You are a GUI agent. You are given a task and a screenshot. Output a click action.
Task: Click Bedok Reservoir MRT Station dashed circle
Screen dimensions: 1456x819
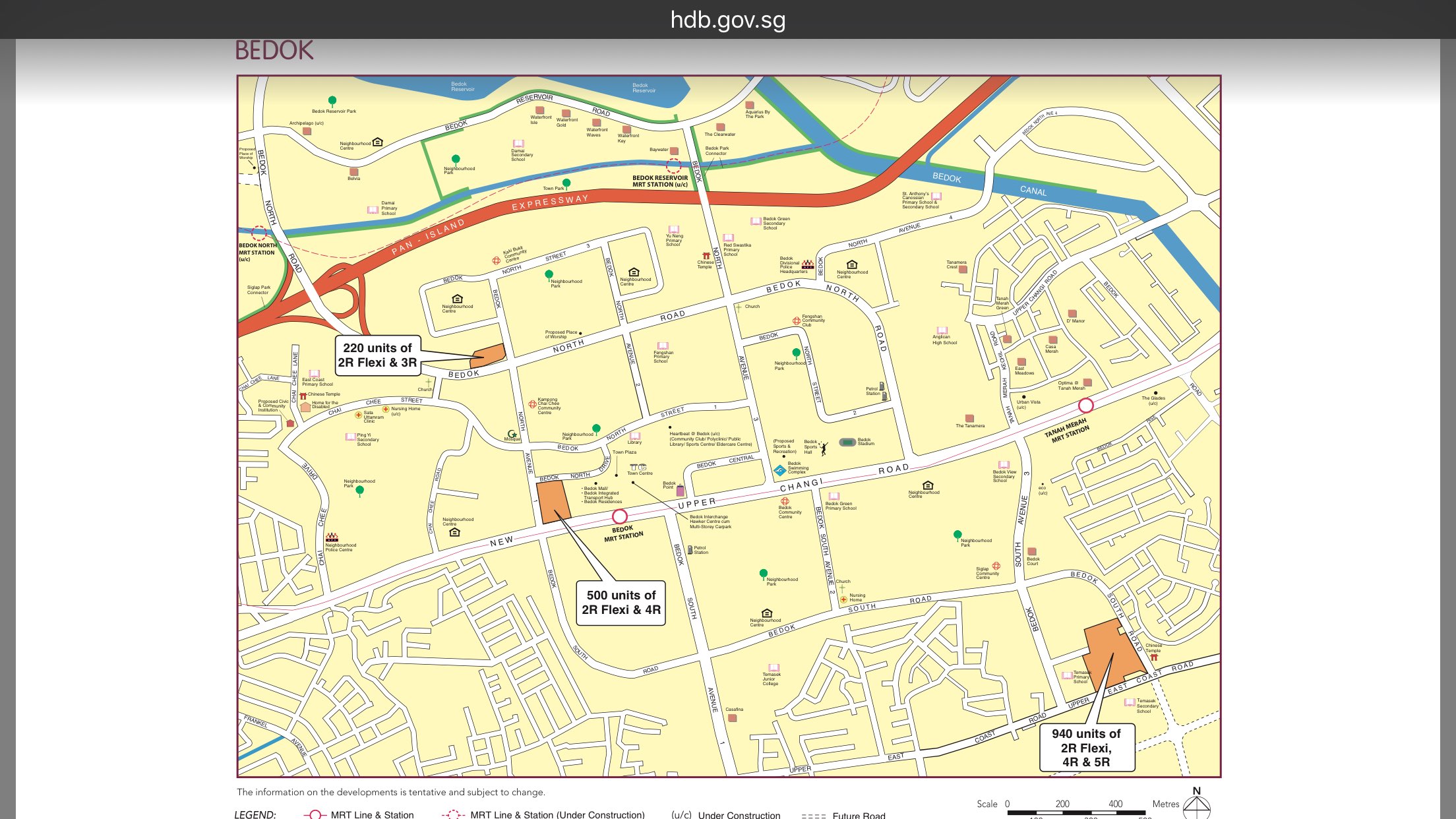coord(673,166)
